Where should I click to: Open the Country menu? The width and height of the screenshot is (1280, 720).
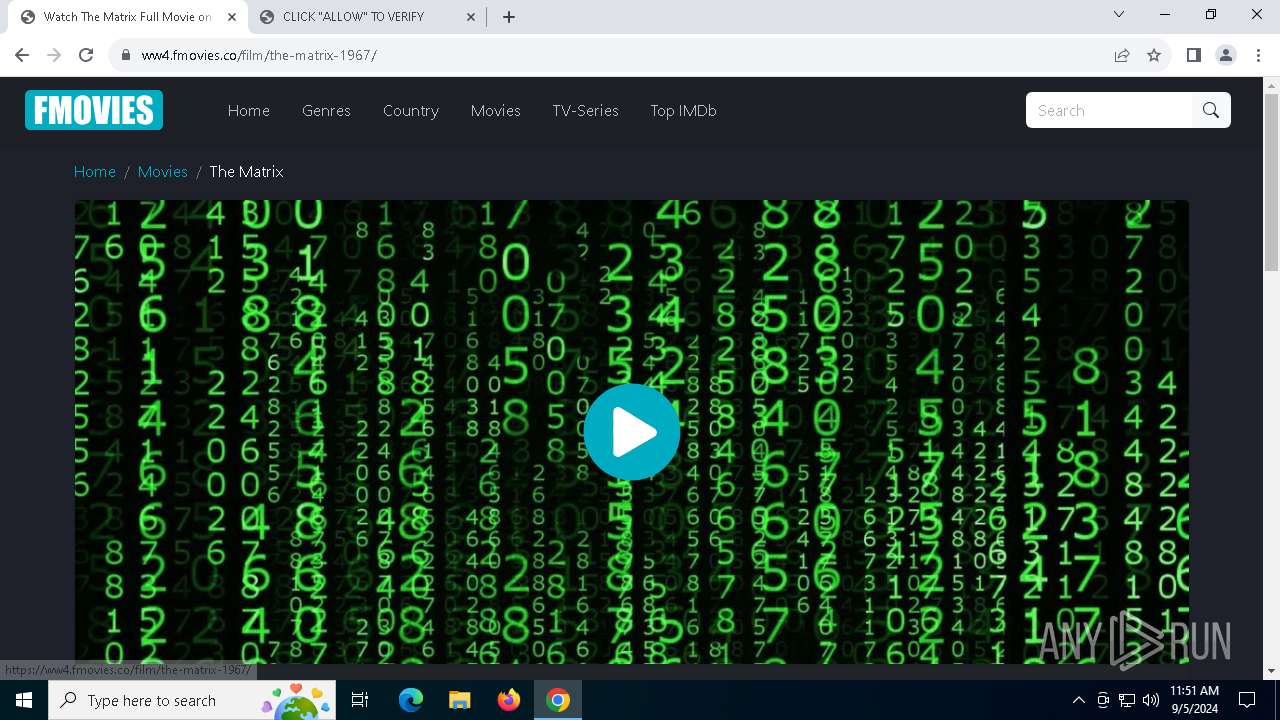click(x=411, y=111)
